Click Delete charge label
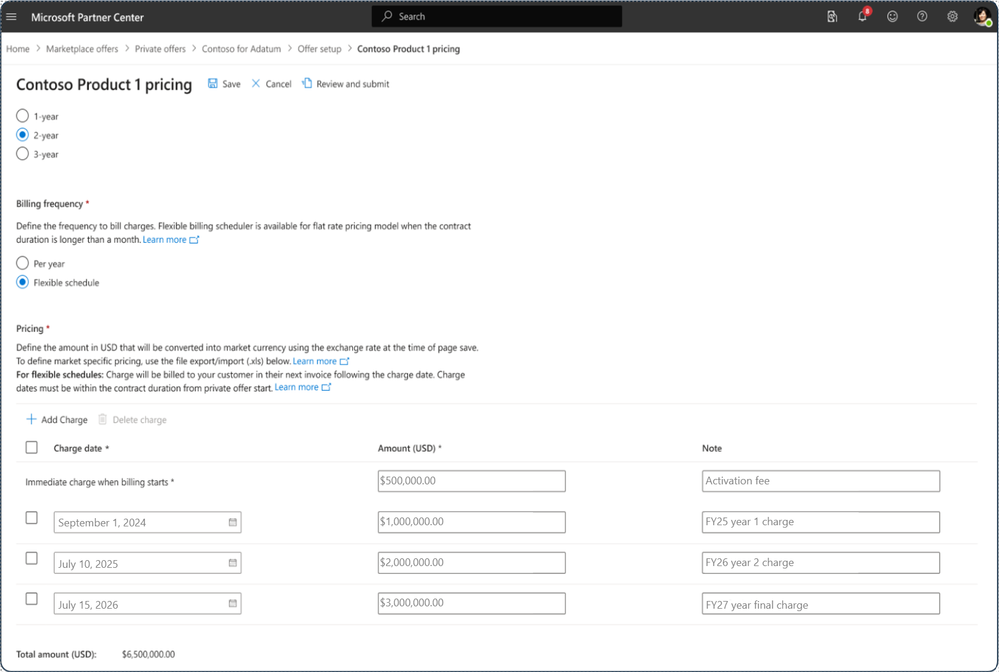This screenshot has height=672, width=999. (x=140, y=420)
